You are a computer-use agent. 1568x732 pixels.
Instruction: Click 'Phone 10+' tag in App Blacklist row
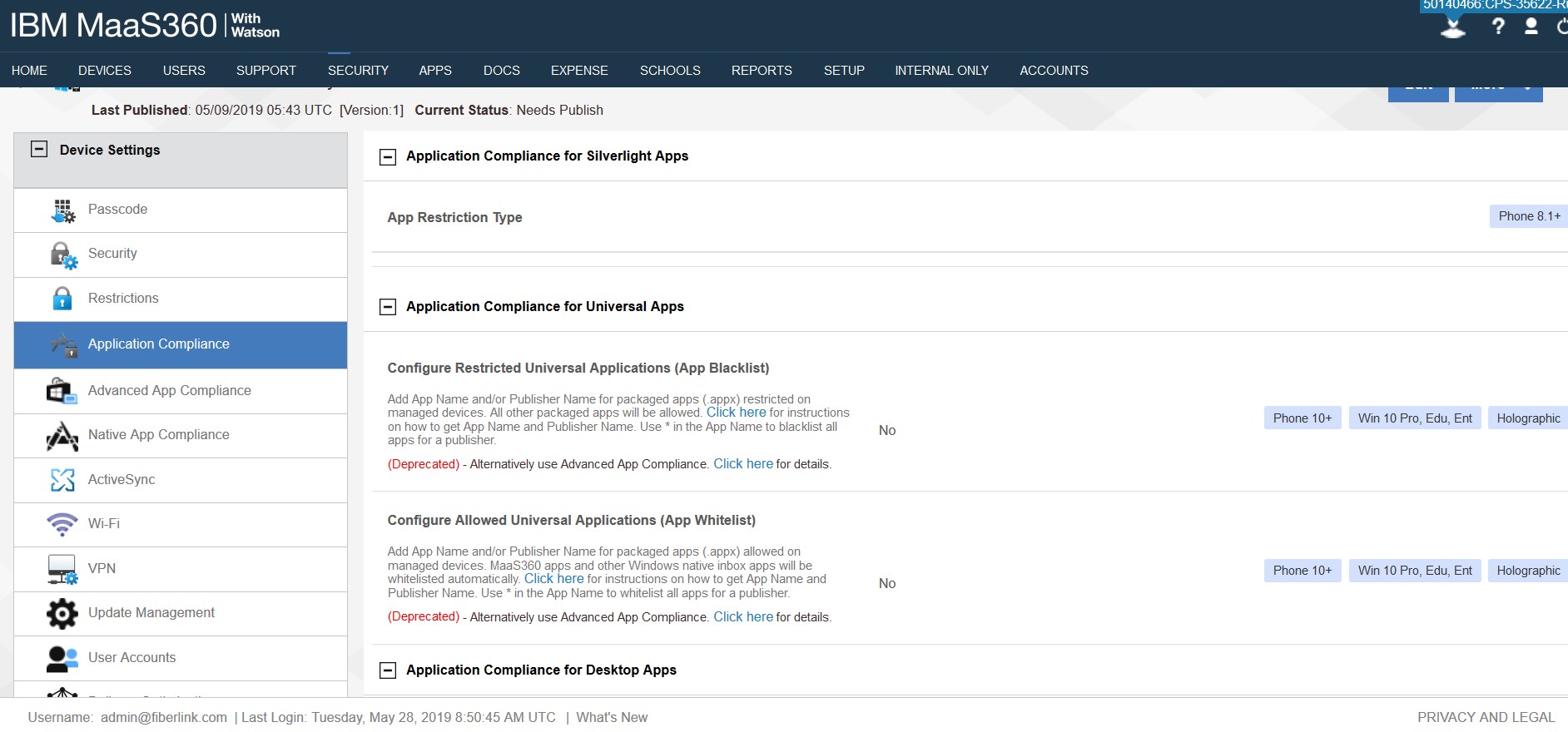click(1303, 418)
